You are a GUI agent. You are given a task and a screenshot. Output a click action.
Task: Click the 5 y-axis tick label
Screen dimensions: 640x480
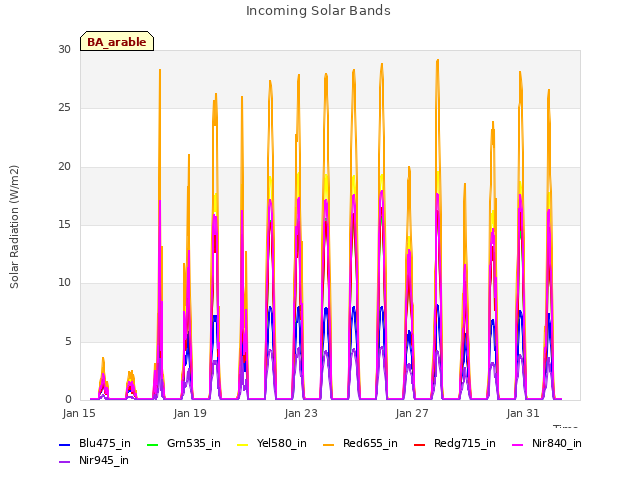pyautogui.click(x=68, y=341)
